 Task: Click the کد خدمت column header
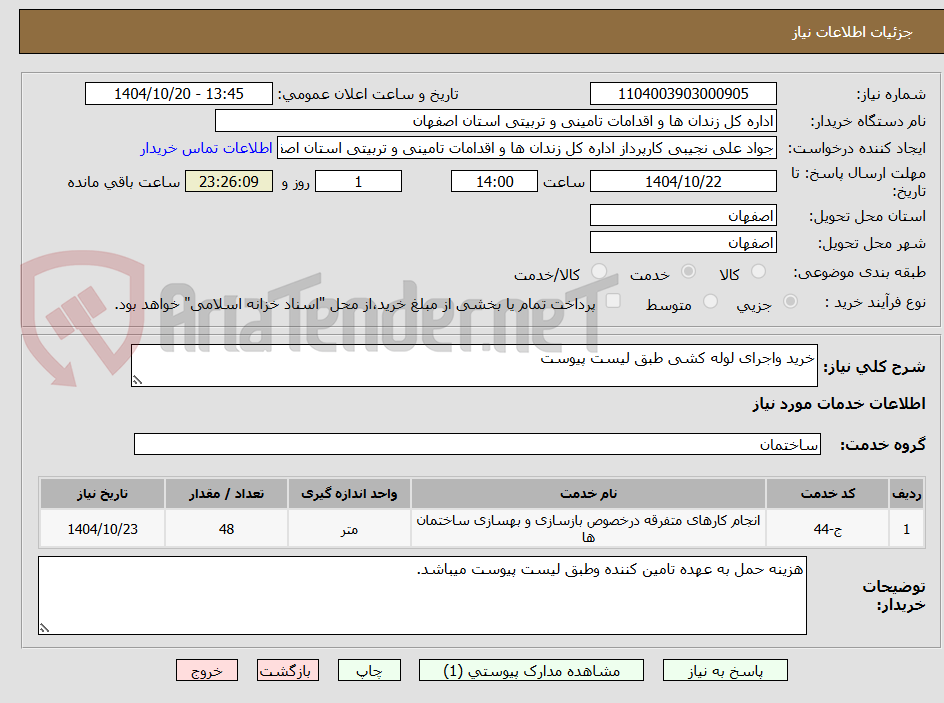click(827, 494)
